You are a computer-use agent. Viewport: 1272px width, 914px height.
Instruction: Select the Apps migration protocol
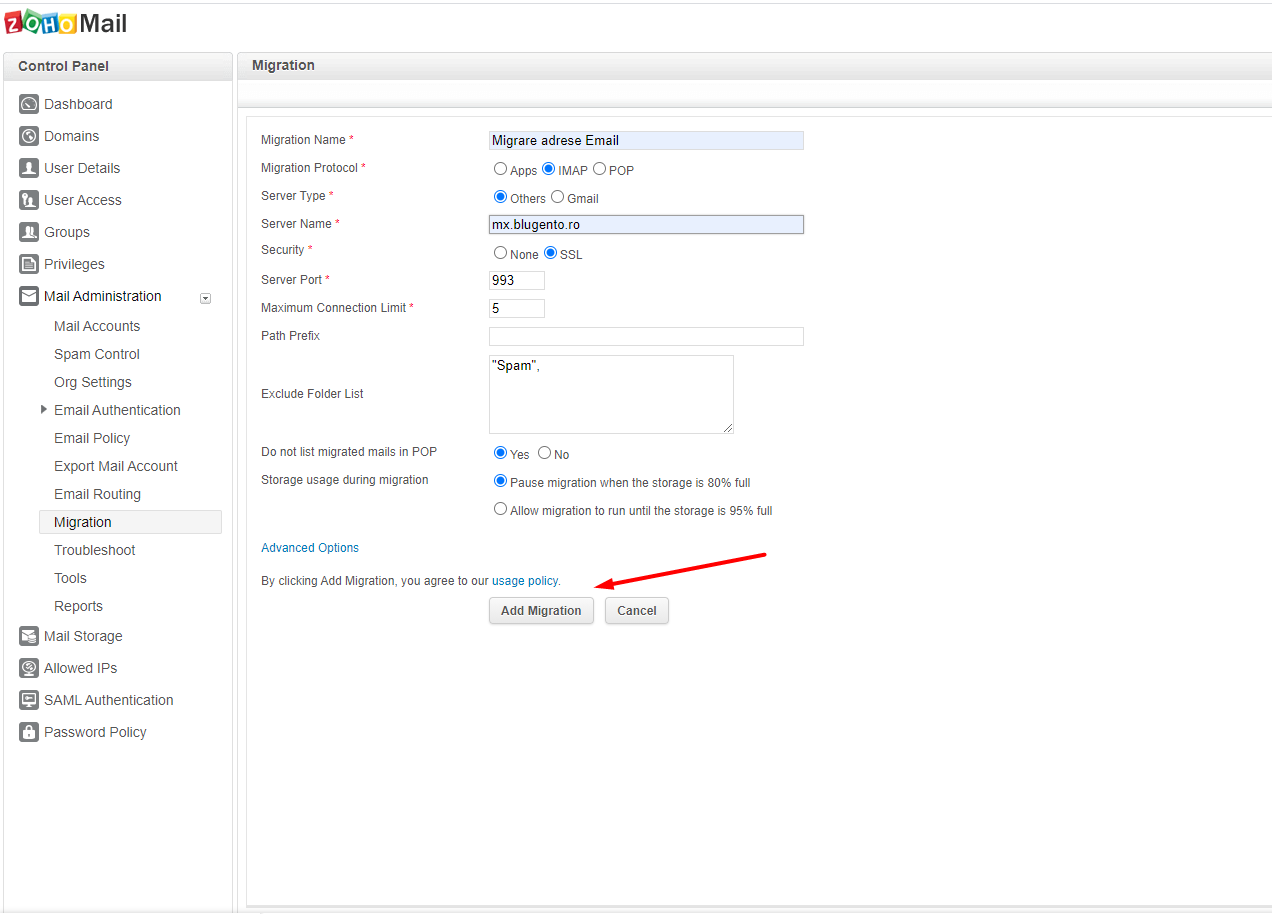click(x=500, y=169)
